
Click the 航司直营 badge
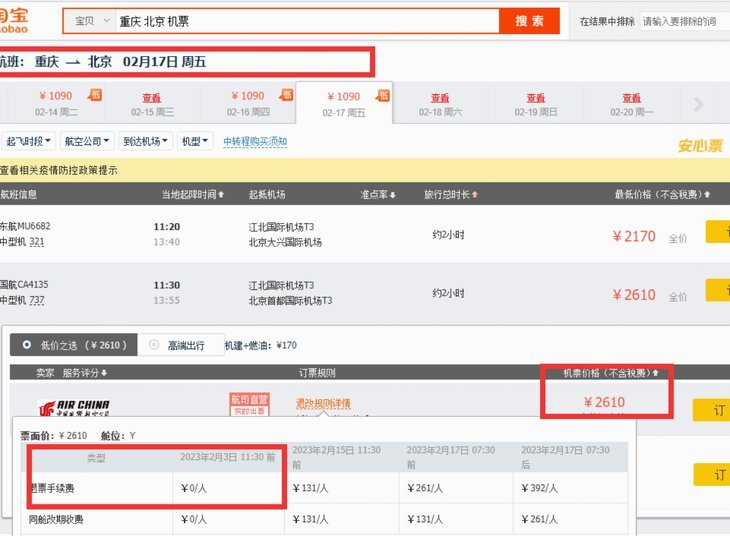[249, 404]
